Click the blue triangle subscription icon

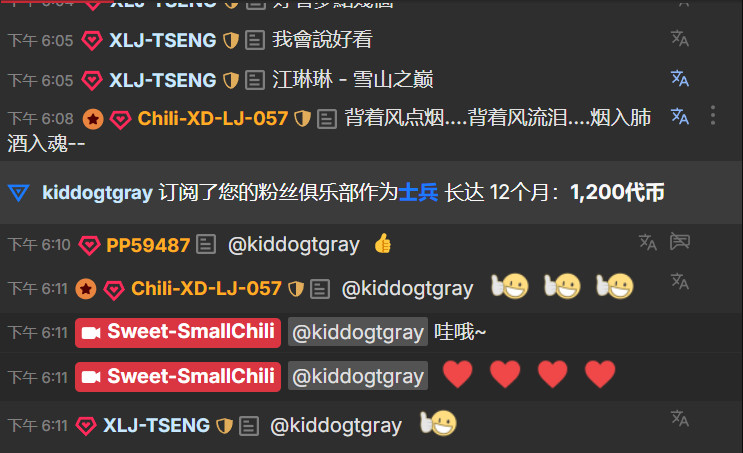(x=19, y=192)
